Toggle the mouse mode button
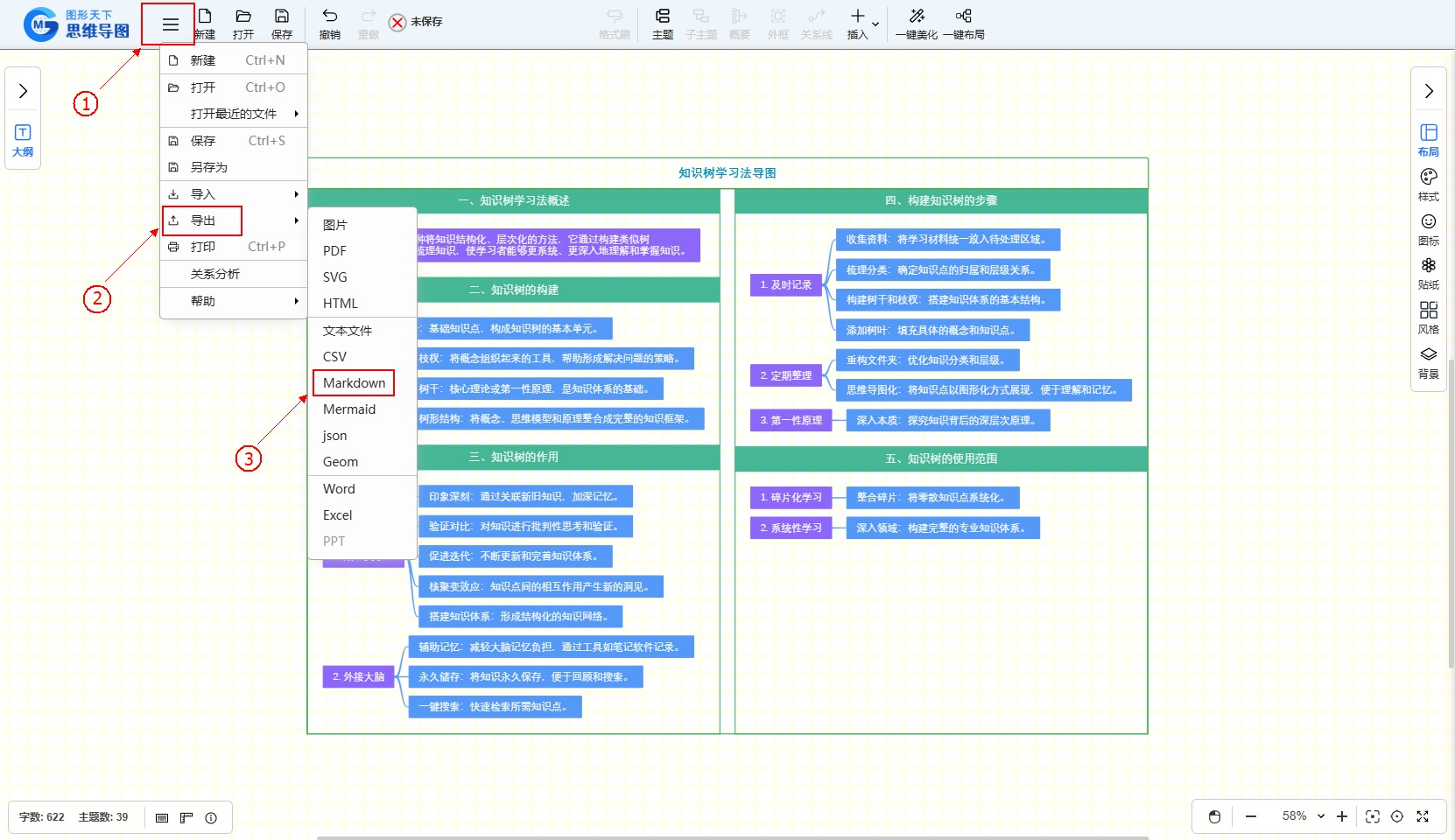The image size is (1455, 840). point(1214,816)
